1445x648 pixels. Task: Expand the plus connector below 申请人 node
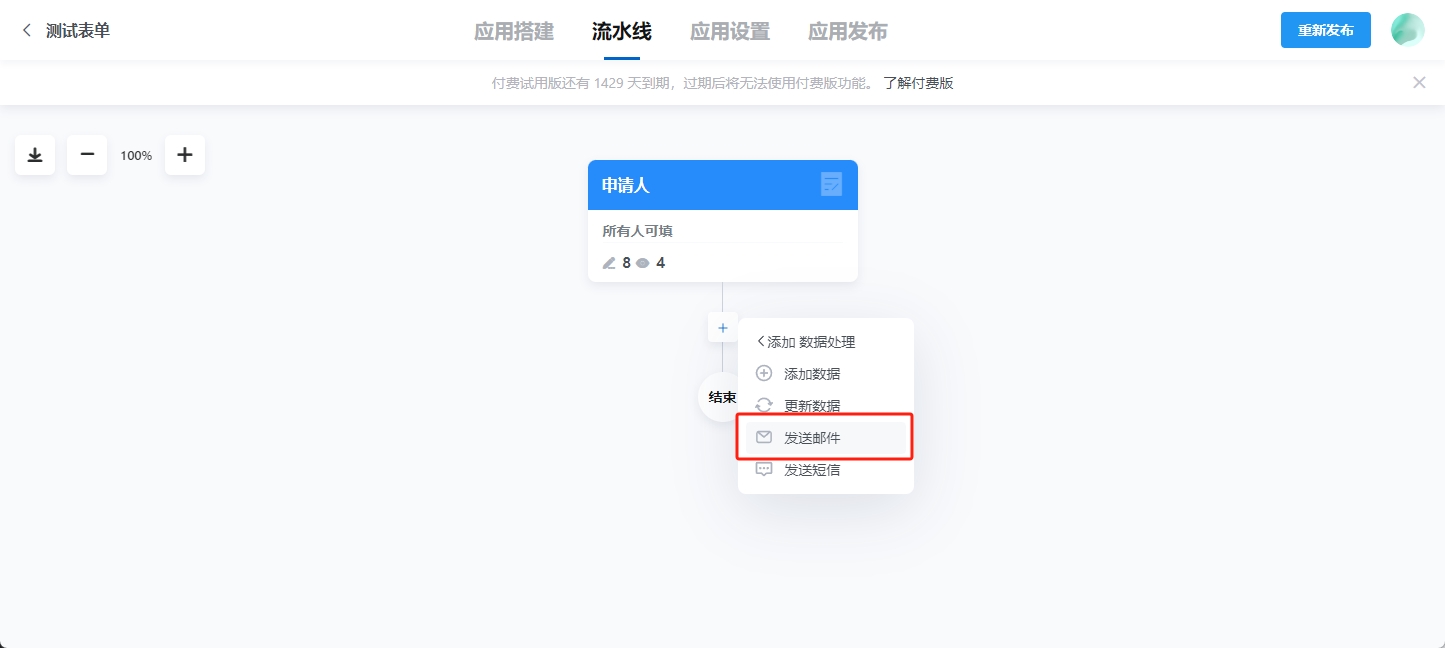point(722,327)
